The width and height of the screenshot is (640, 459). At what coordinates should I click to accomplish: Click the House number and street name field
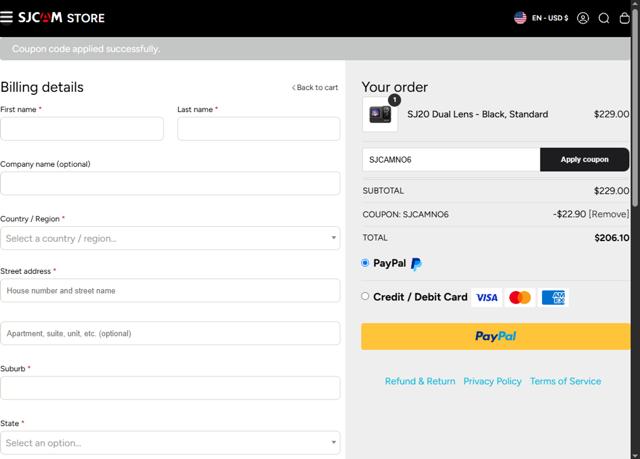coord(170,290)
